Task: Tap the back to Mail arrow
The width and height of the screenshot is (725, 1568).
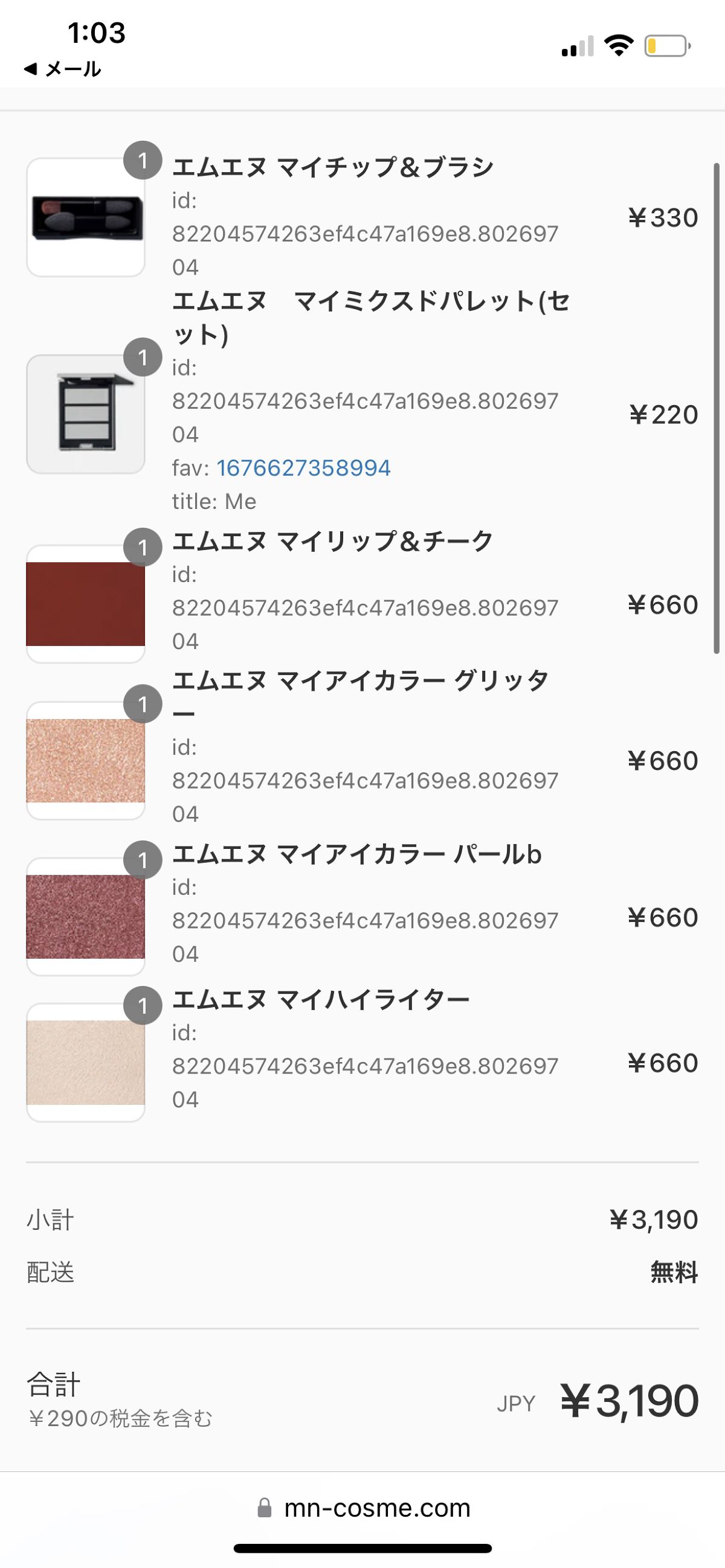Action: (x=30, y=69)
